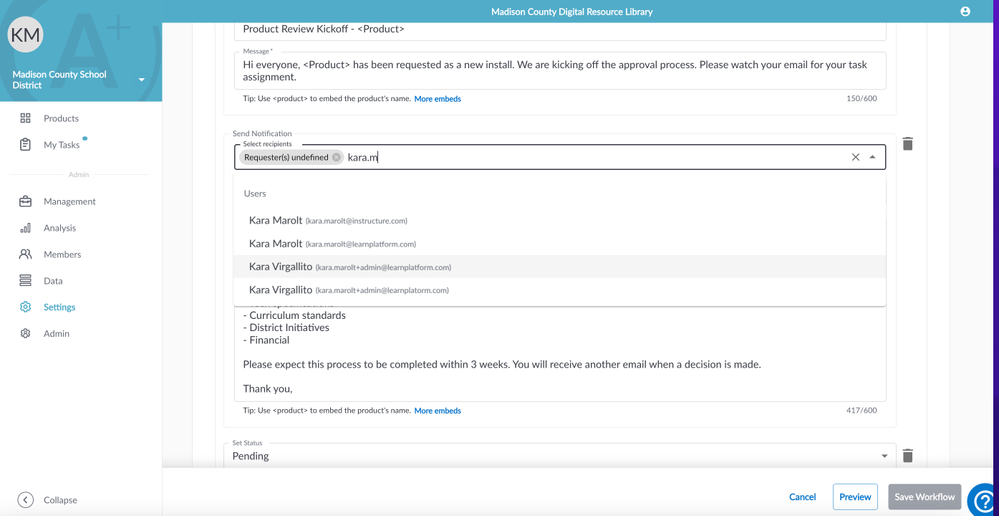Screen dimensions: 999x516
Task: Click the Analysis bar chart icon
Action: point(25,228)
